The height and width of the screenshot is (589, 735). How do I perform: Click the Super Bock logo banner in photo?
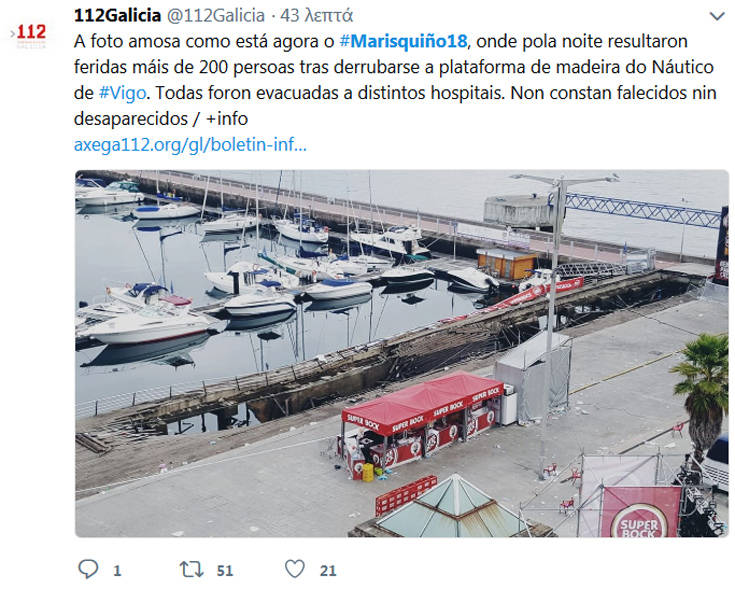tap(640, 512)
